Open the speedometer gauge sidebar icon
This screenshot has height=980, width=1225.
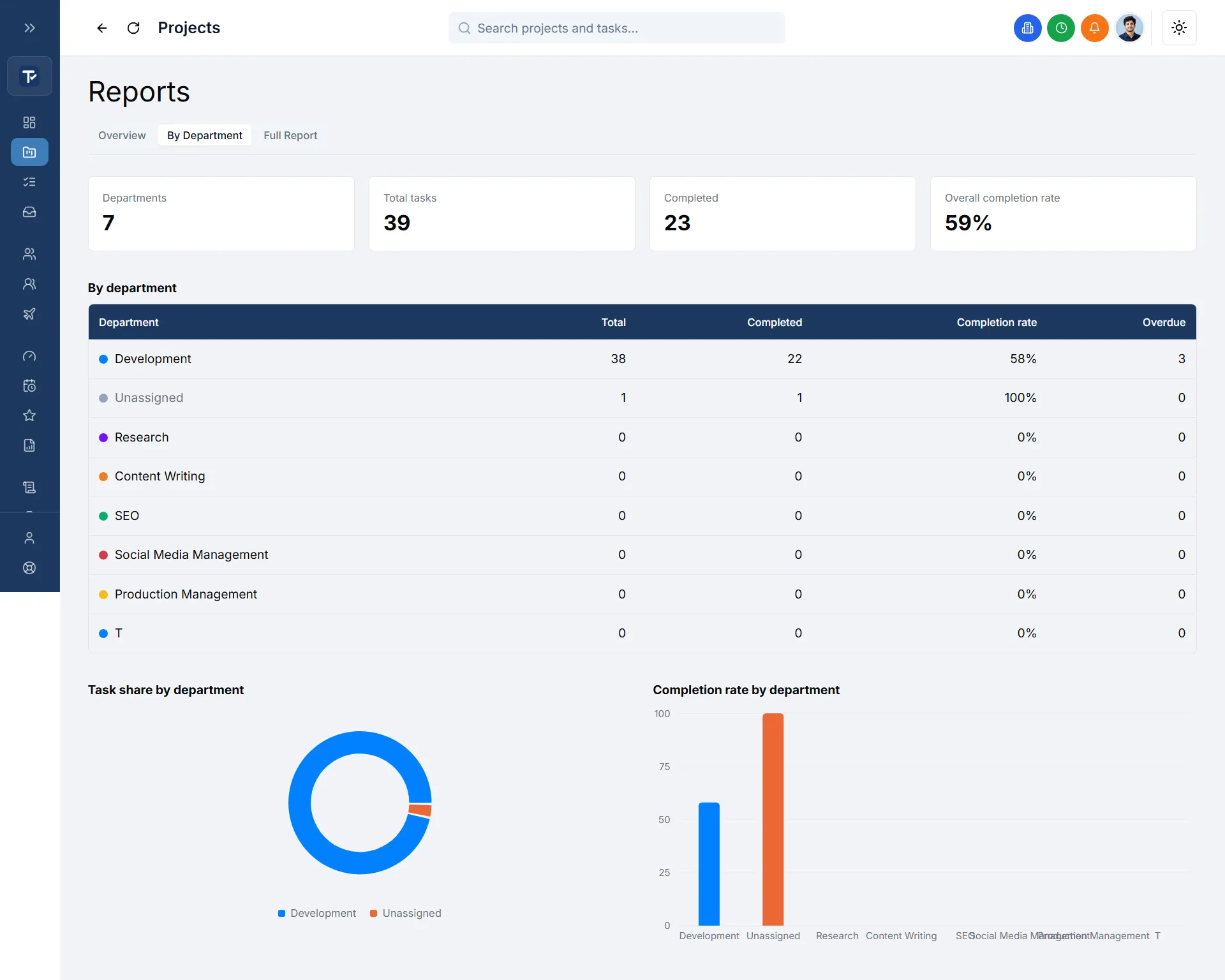coord(29,356)
